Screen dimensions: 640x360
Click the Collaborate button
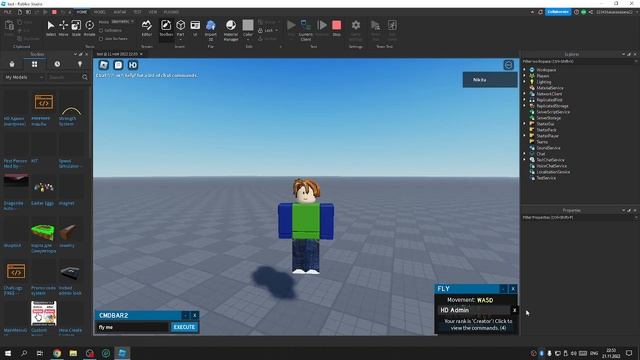[558, 12]
